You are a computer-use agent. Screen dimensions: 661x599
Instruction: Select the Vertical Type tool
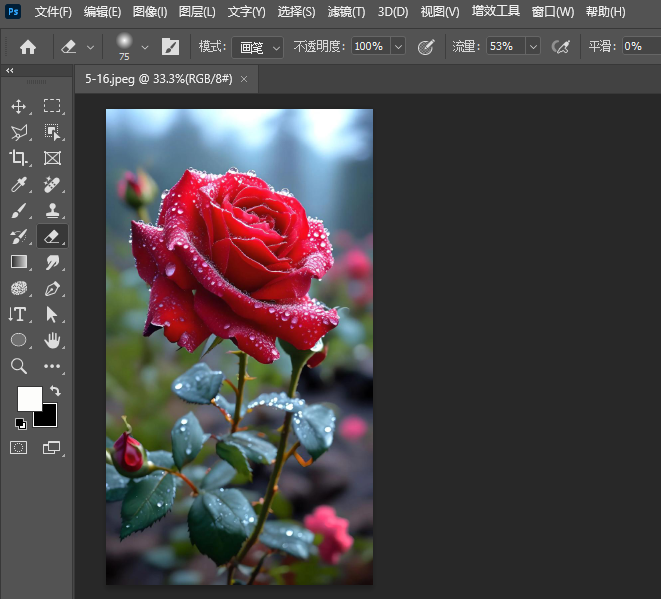[18, 314]
